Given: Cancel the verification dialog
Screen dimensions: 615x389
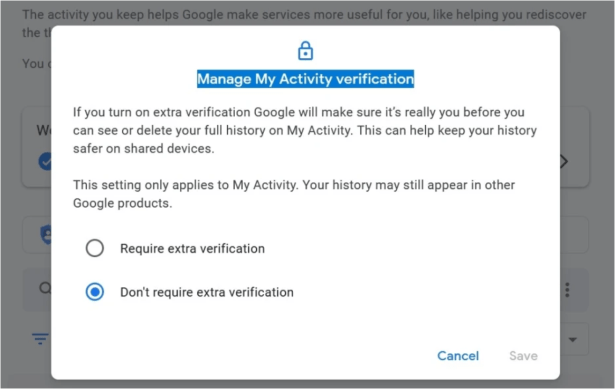Looking at the screenshot, I should [458, 356].
